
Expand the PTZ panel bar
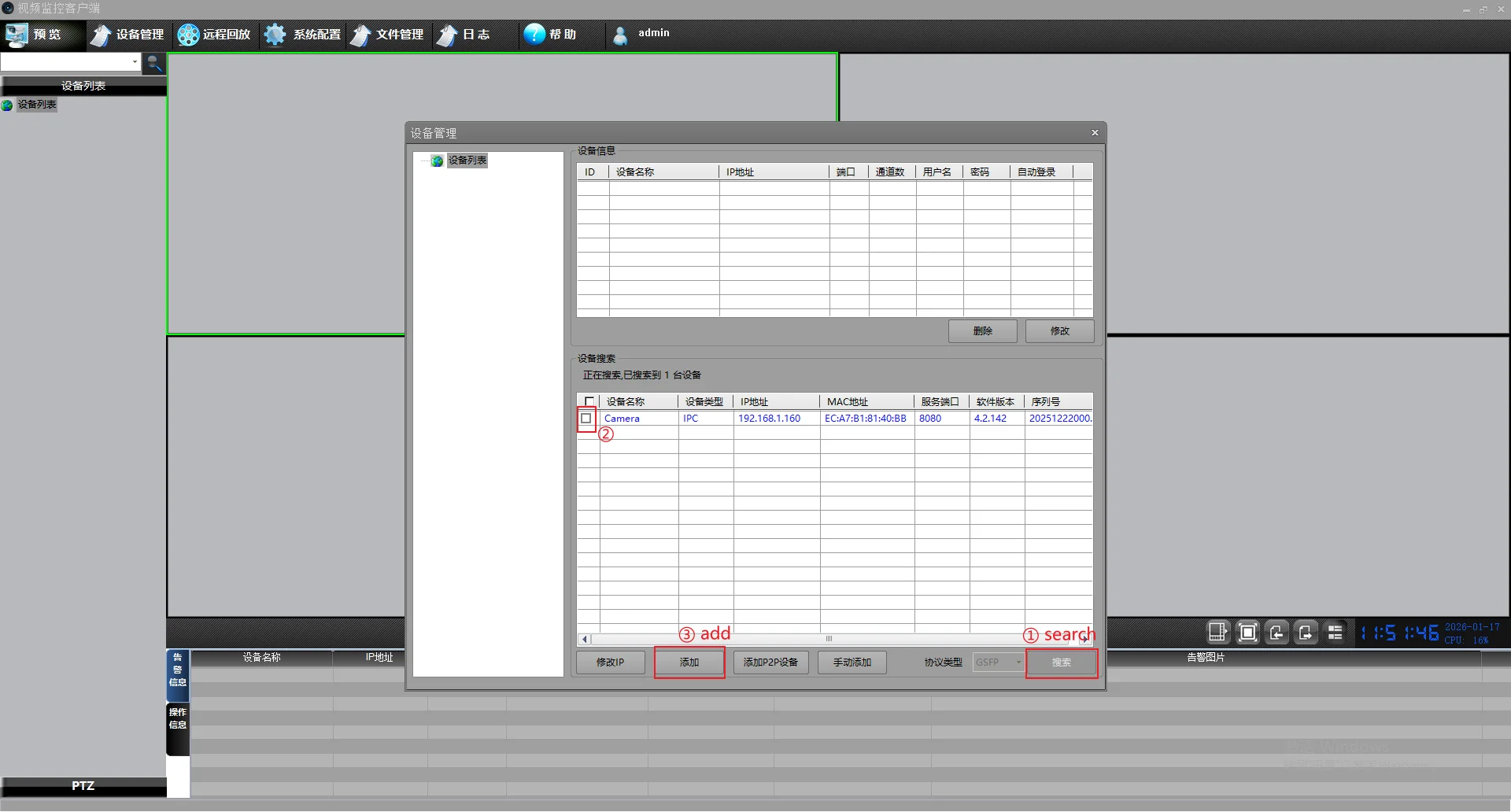click(83, 786)
